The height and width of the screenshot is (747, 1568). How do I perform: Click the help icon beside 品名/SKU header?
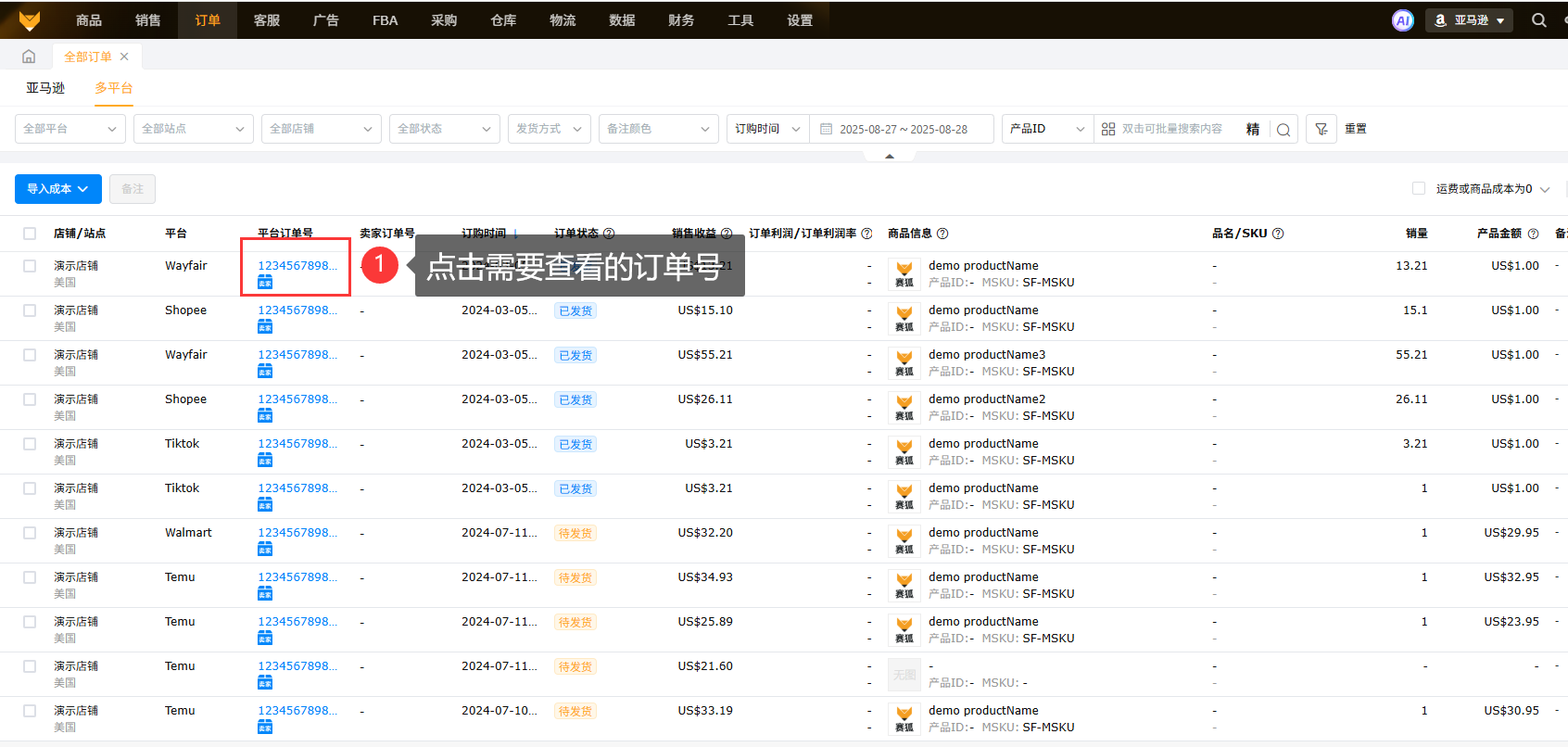coord(1278,234)
